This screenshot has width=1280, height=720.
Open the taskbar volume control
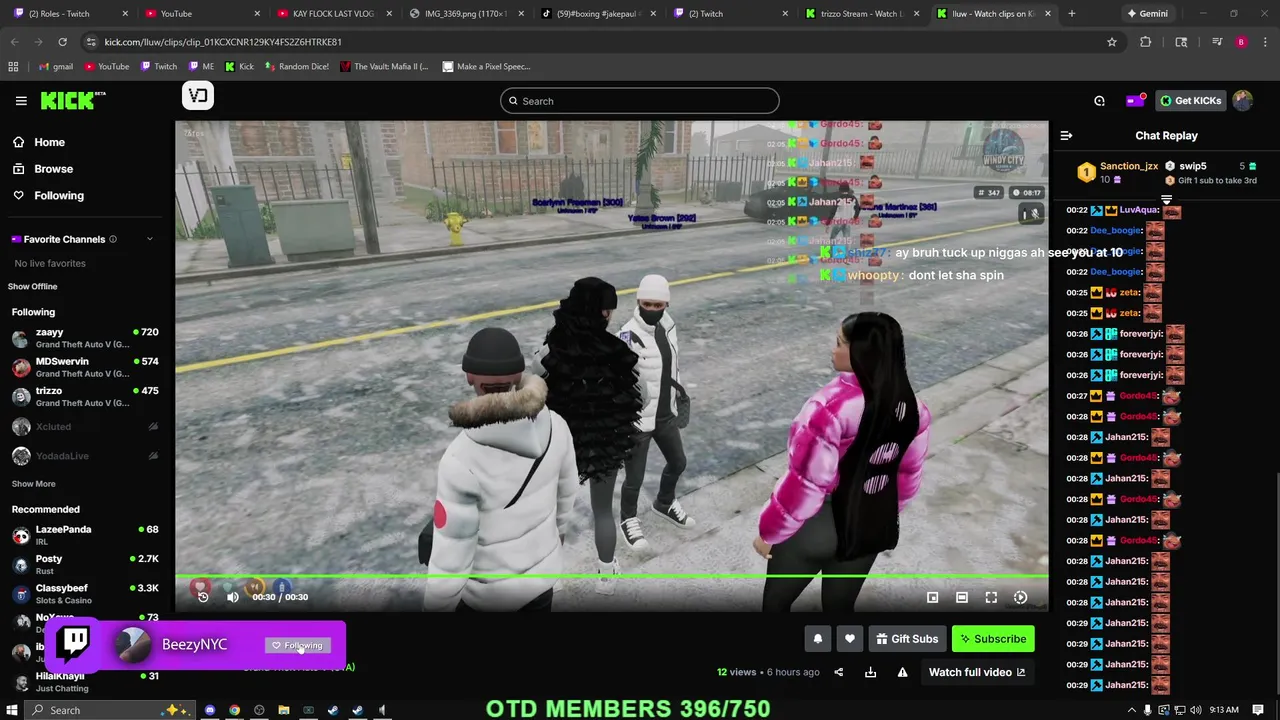(x=1197, y=711)
